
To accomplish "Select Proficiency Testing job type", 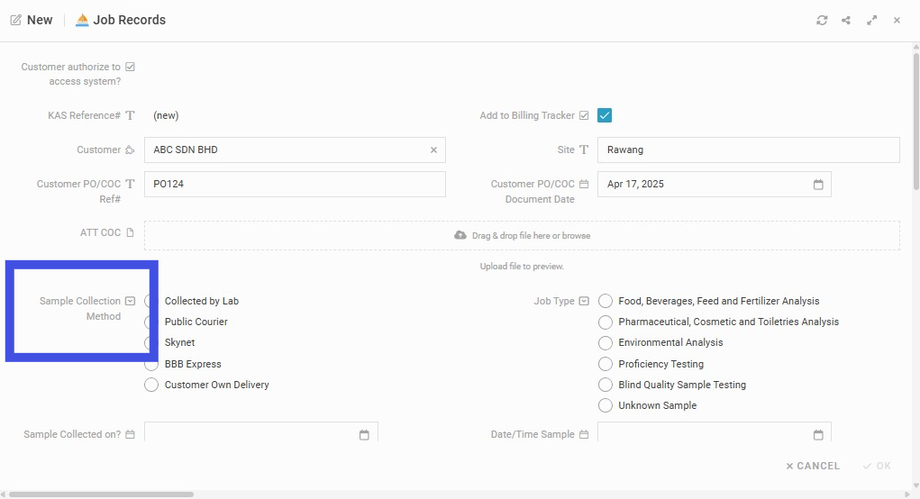I will point(605,364).
